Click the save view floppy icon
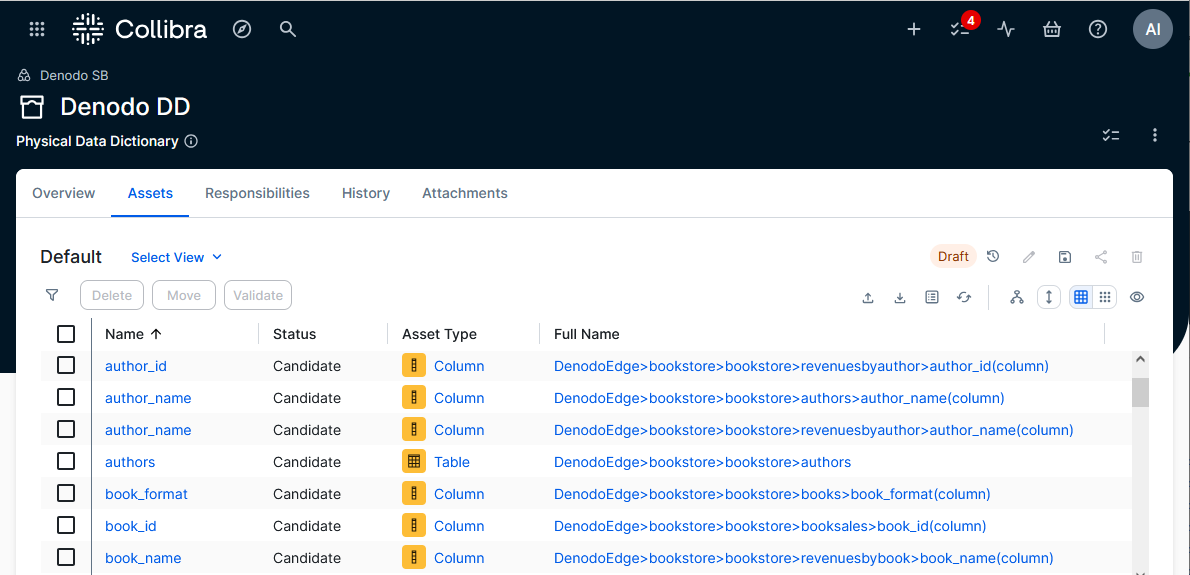Viewport: 1190px width, 575px height. [x=1065, y=256]
